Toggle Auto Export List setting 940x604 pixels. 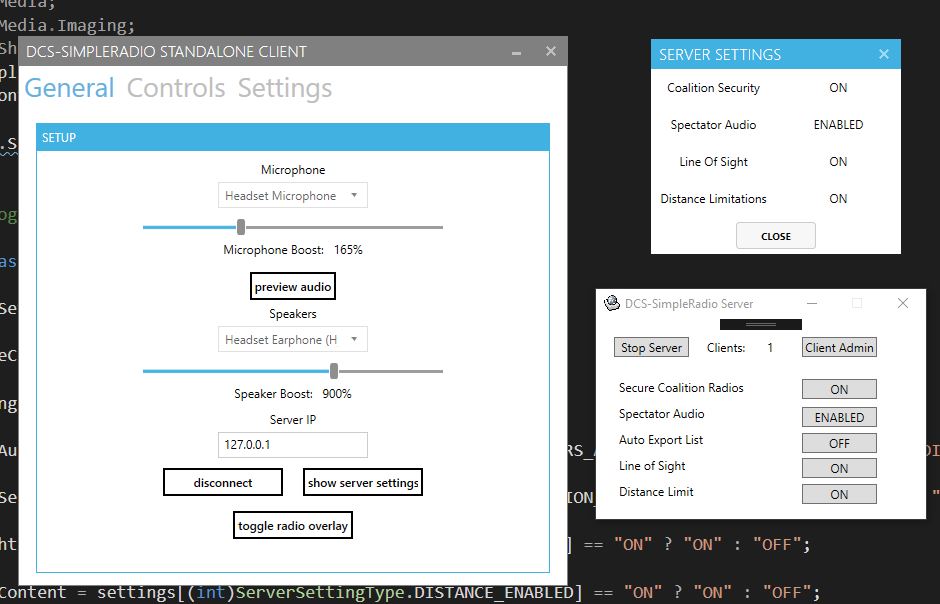click(839, 443)
